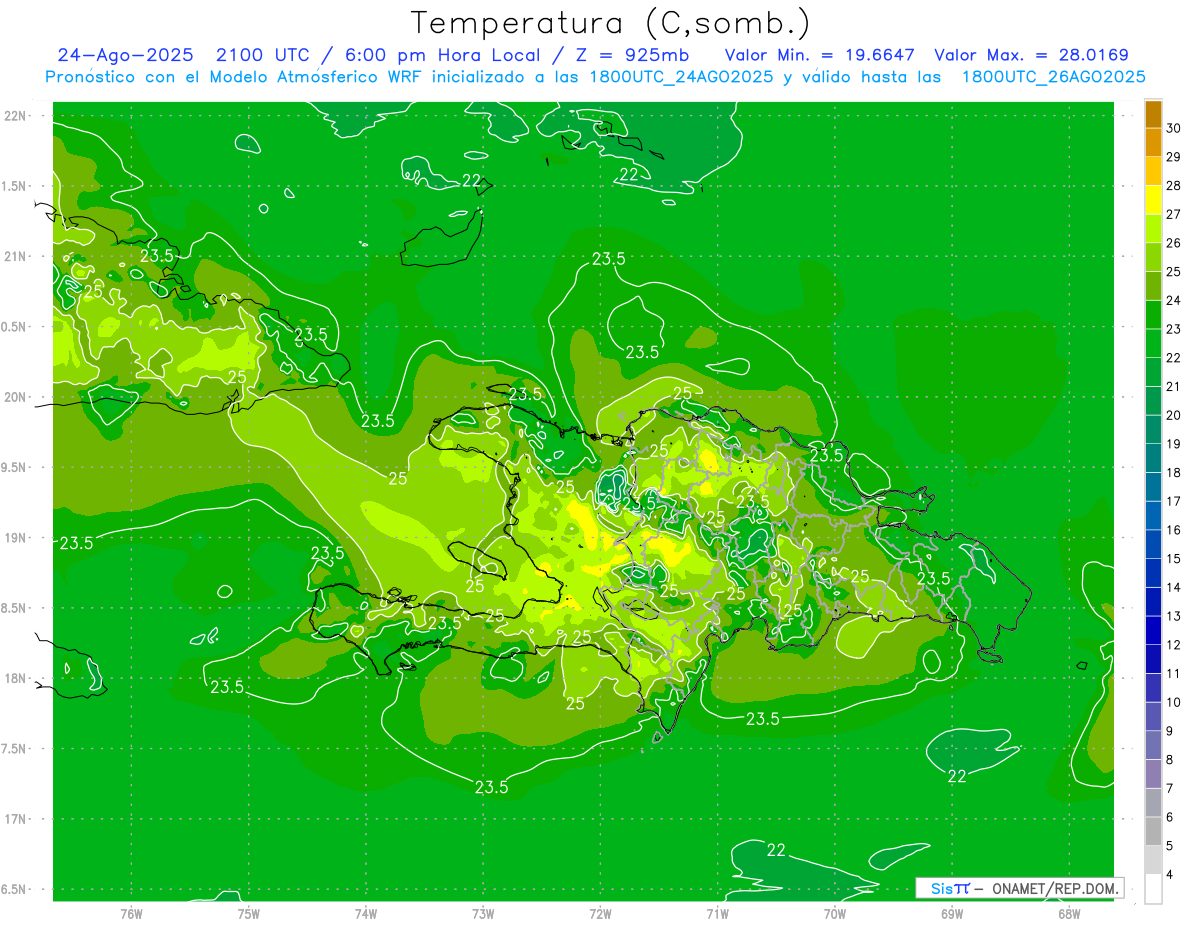Click the green legend swatch between 22 and 23
Screen dimensions: 1200x927
point(1153,343)
